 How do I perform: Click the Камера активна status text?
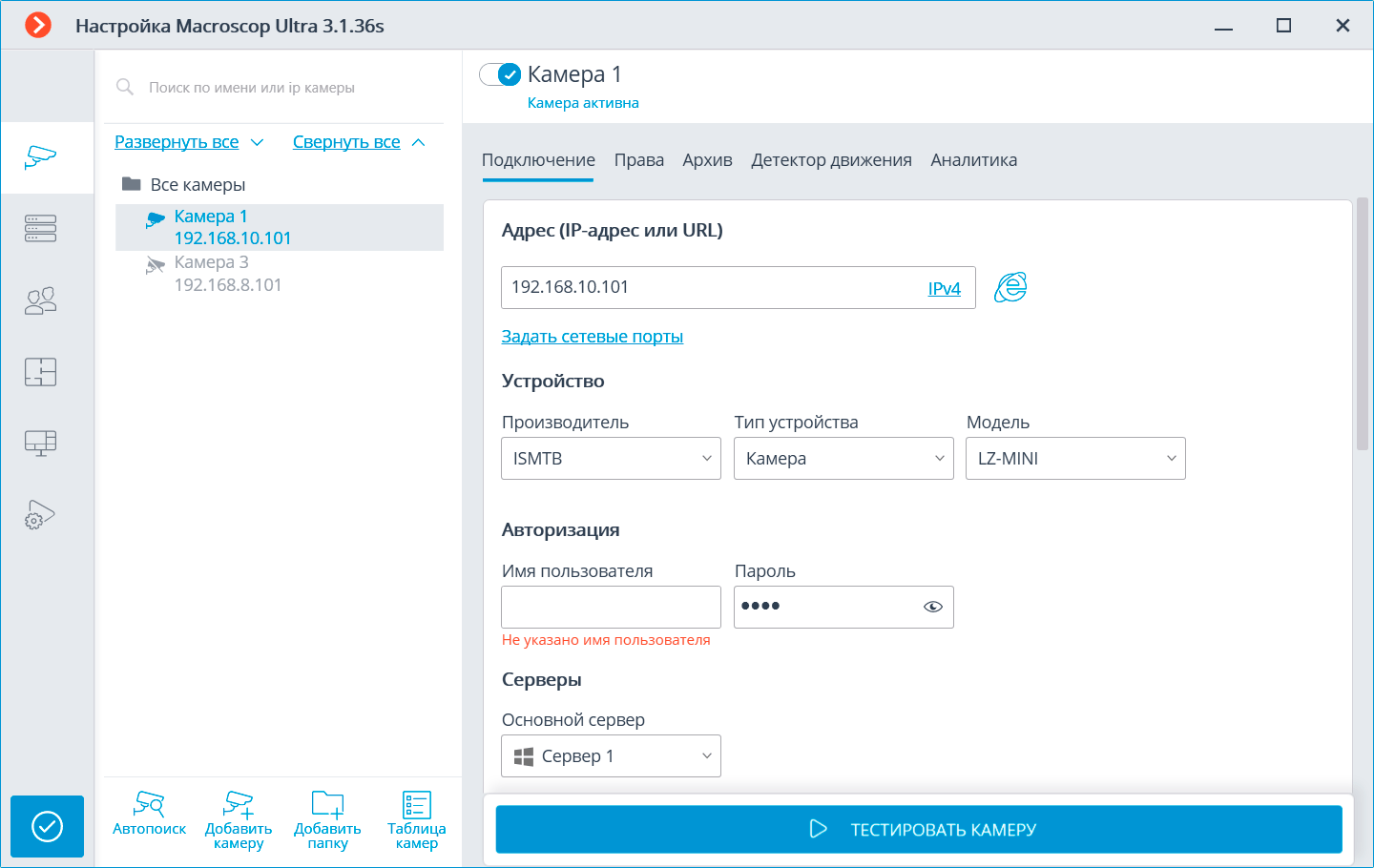[x=583, y=103]
